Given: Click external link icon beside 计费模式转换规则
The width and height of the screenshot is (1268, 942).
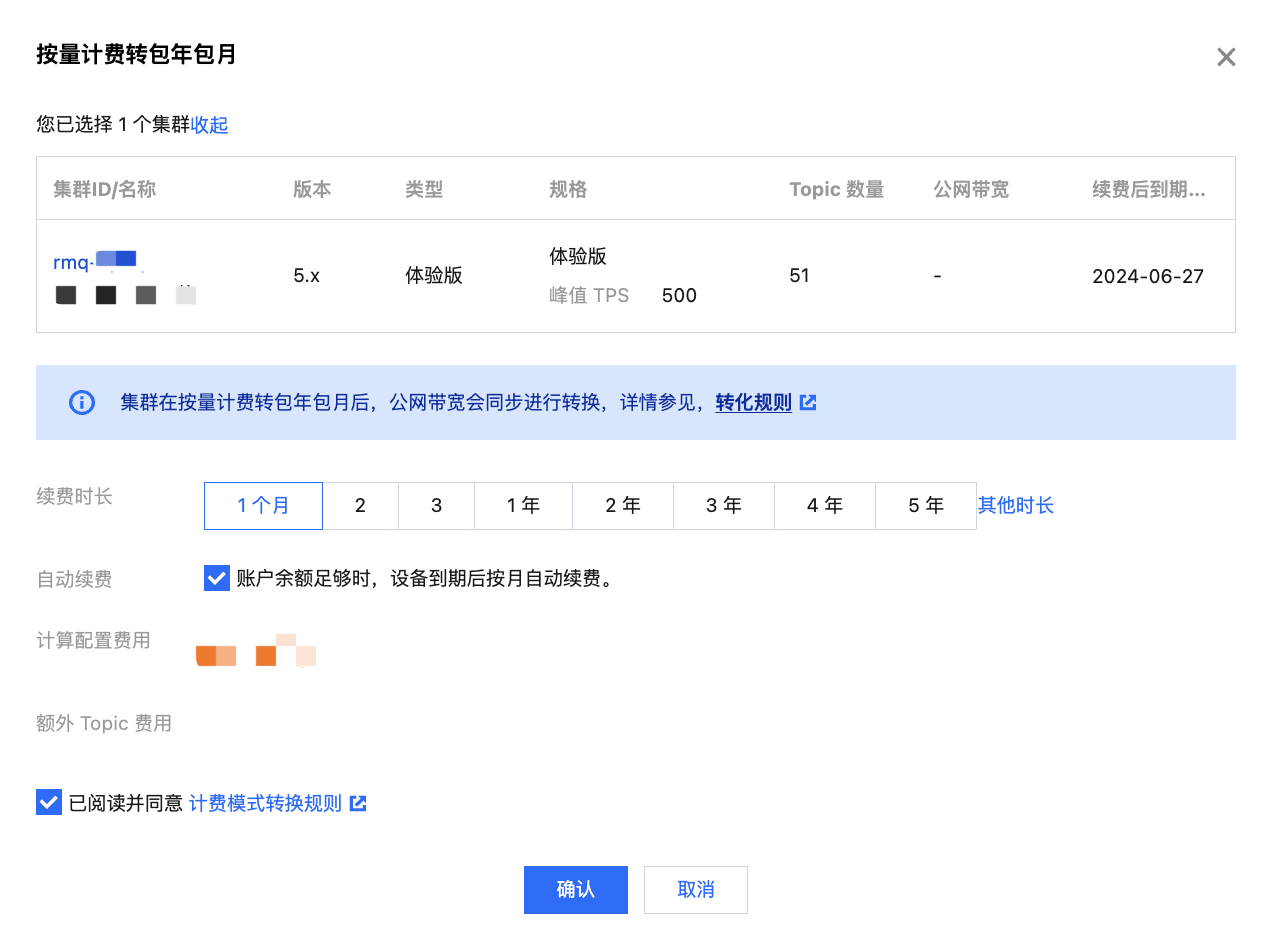Looking at the screenshot, I should pyautogui.click(x=358, y=803).
